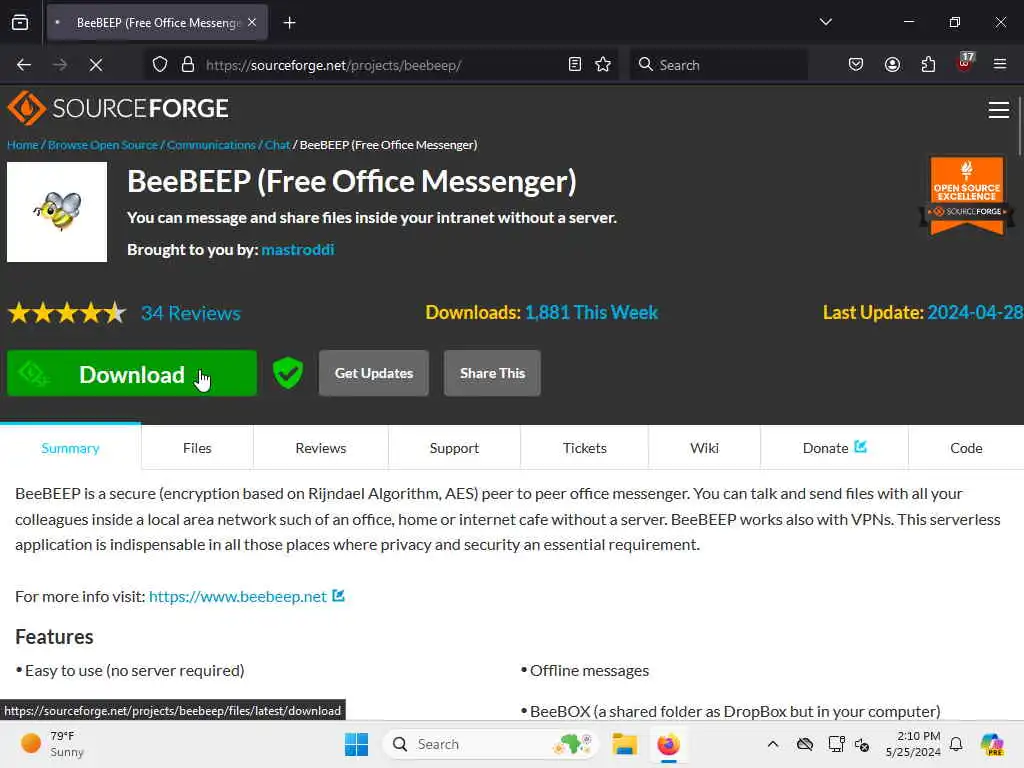
Task: Bookmark this page with star icon
Action: 603,65
